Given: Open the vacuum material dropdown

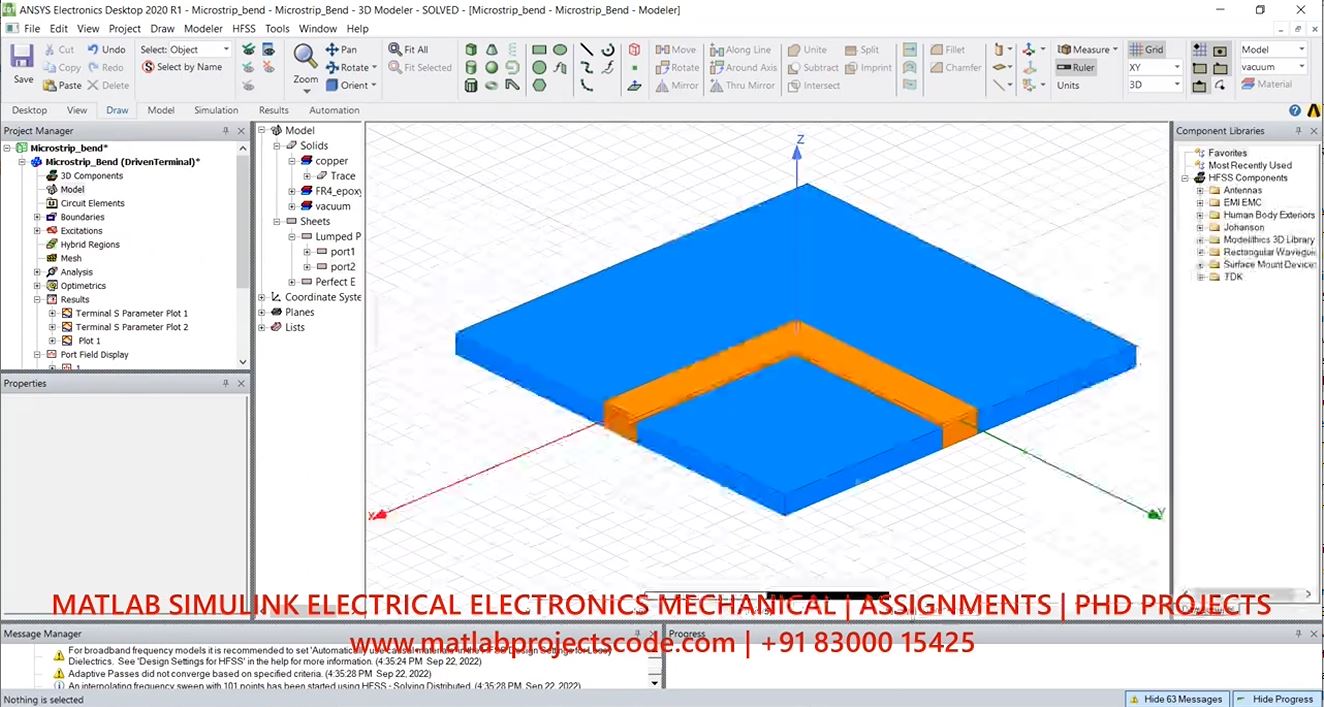Looking at the screenshot, I should tap(1301, 67).
